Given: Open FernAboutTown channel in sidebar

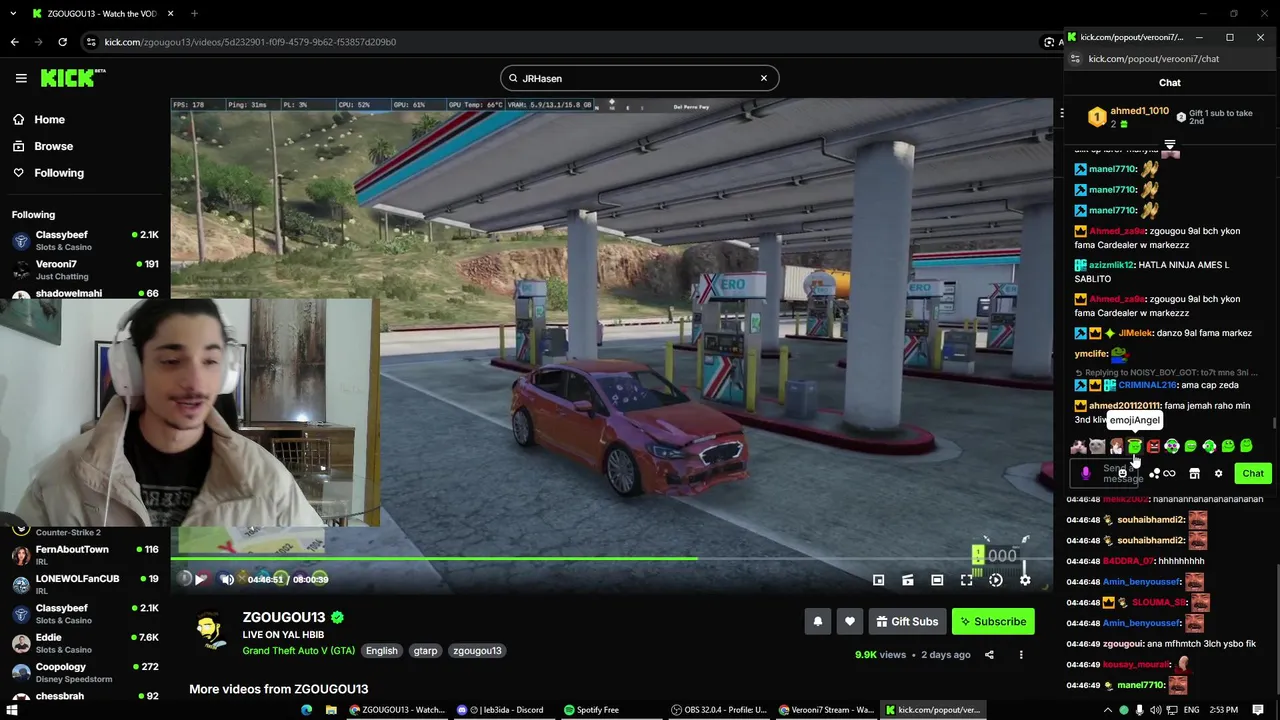Looking at the screenshot, I should coord(85,555).
